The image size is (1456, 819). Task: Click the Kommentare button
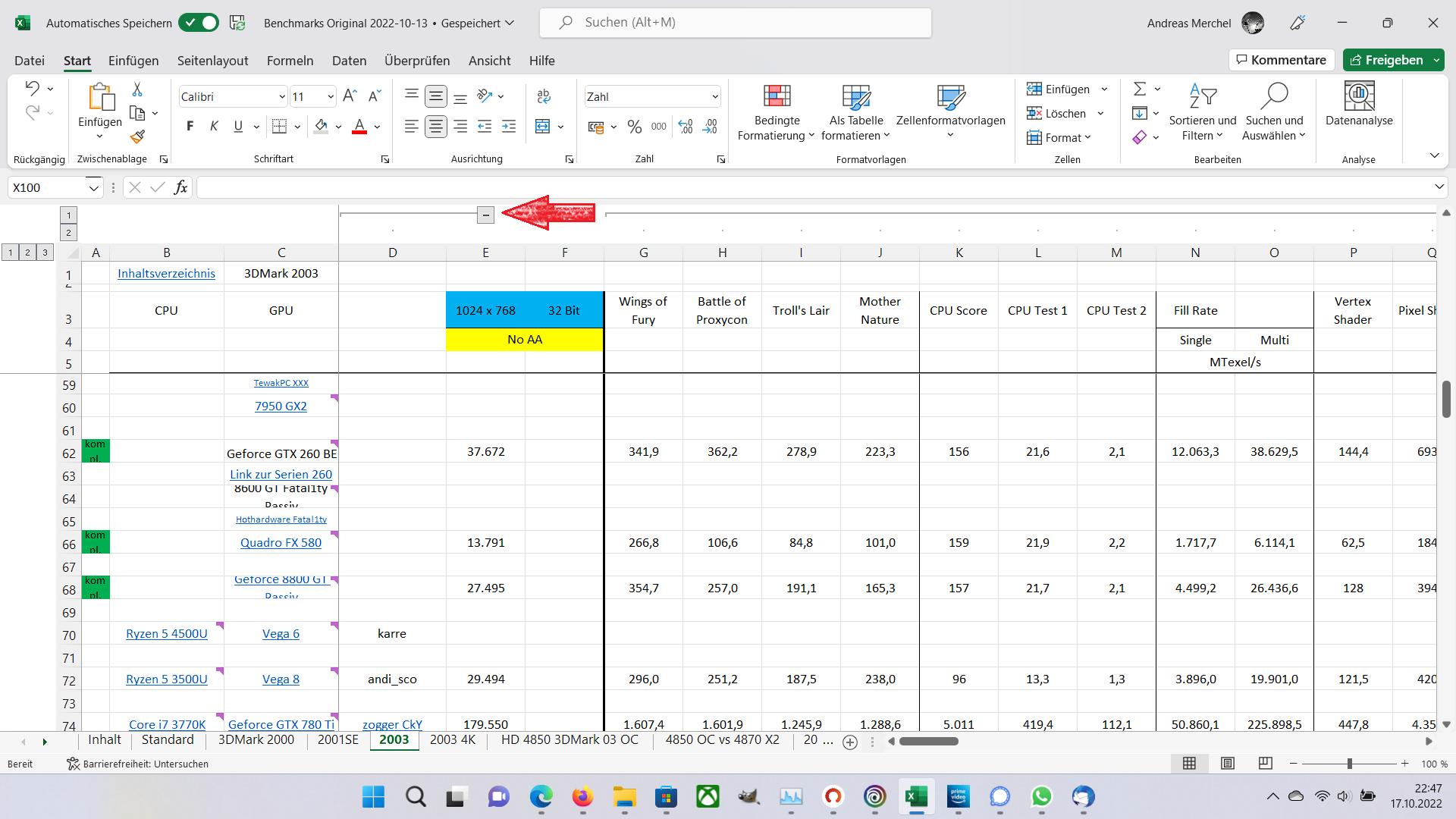pyautogui.click(x=1281, y=60)
